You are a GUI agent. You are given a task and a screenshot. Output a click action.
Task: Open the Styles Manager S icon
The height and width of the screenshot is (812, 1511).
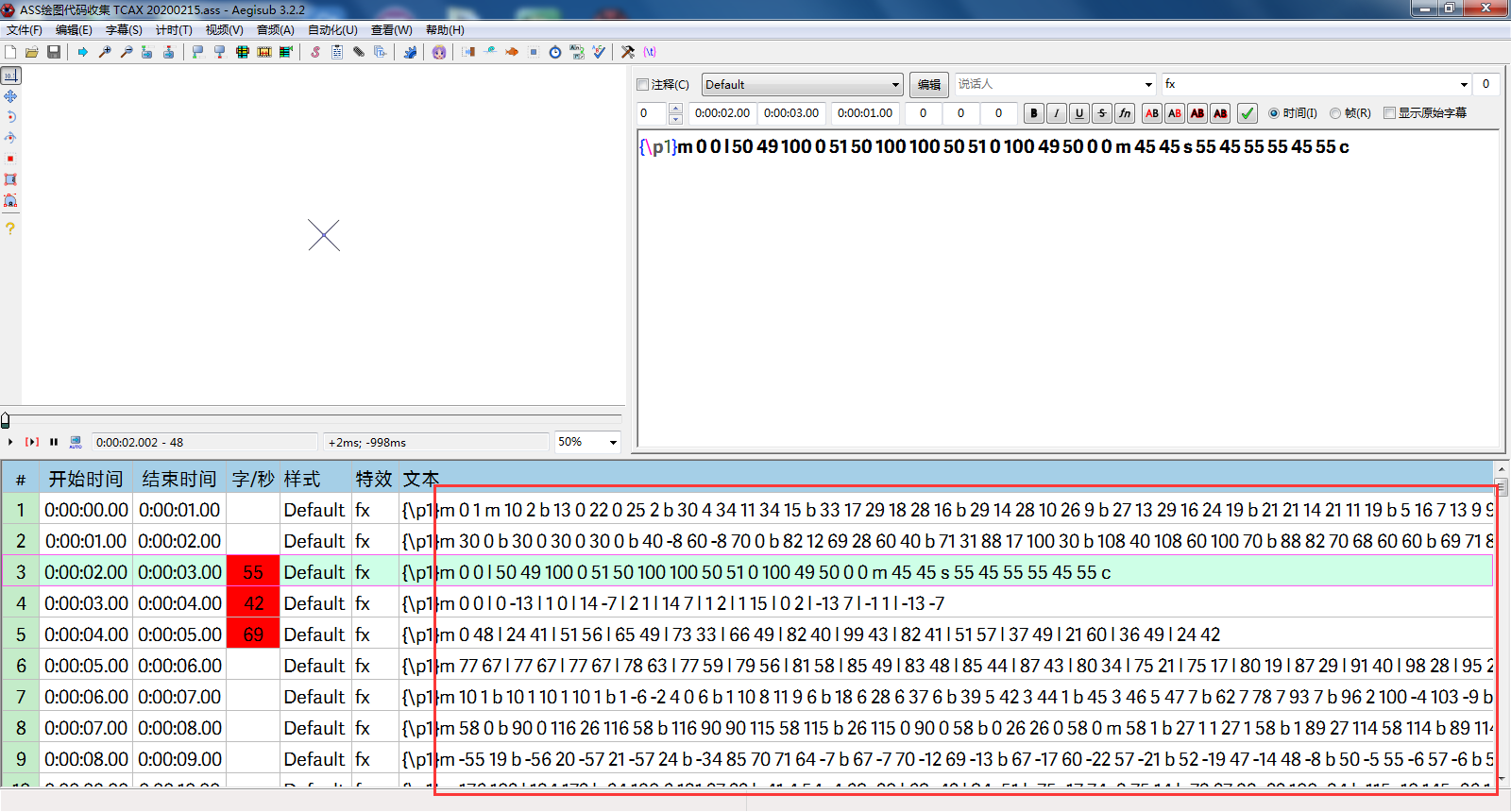[x=315, y=52]
